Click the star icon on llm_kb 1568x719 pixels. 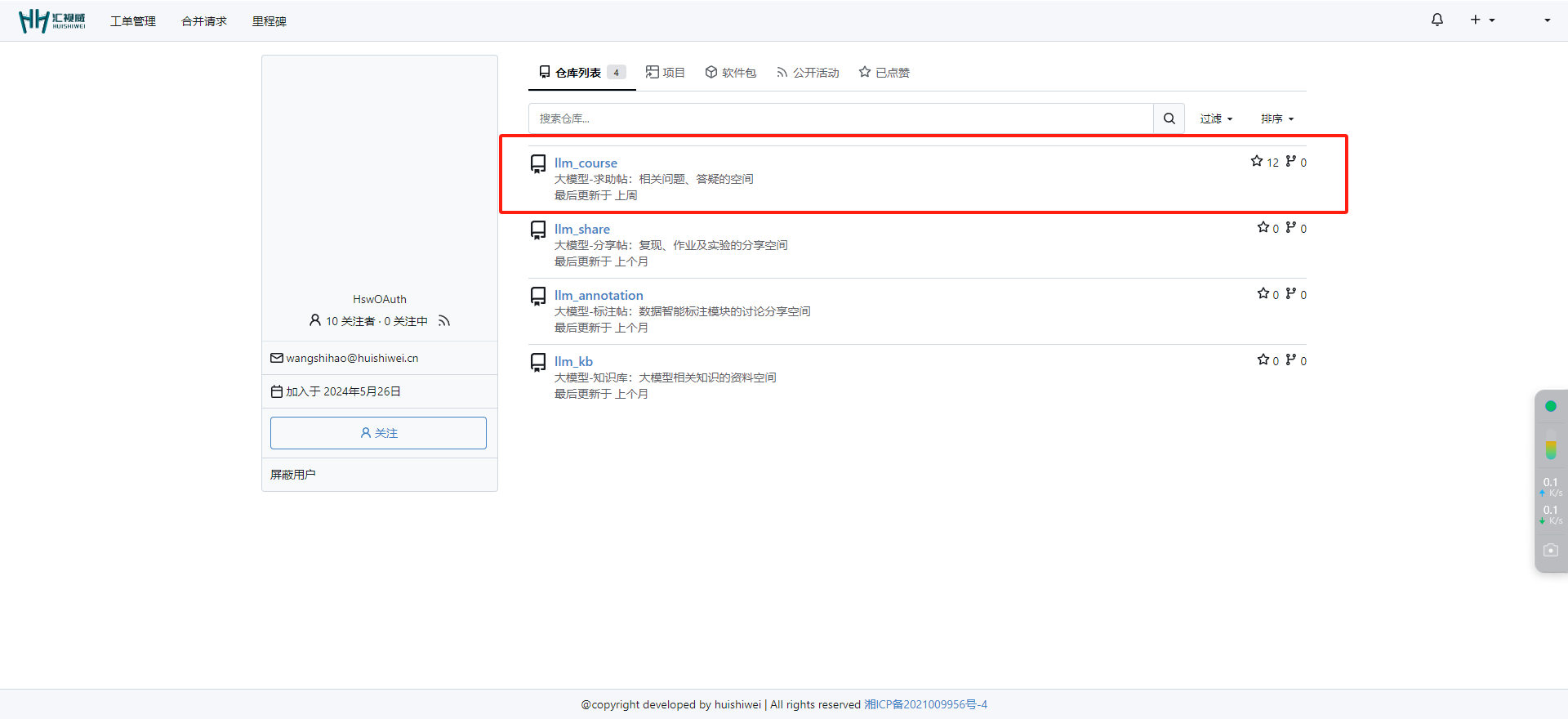tap(1263, 360)
